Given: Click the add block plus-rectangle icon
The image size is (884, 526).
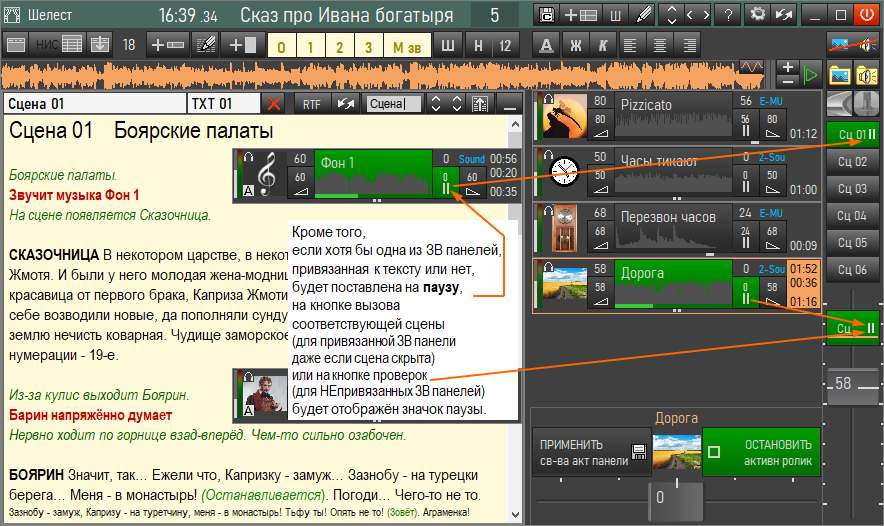Looking at the screenshot, I should (x=243, y=45).
